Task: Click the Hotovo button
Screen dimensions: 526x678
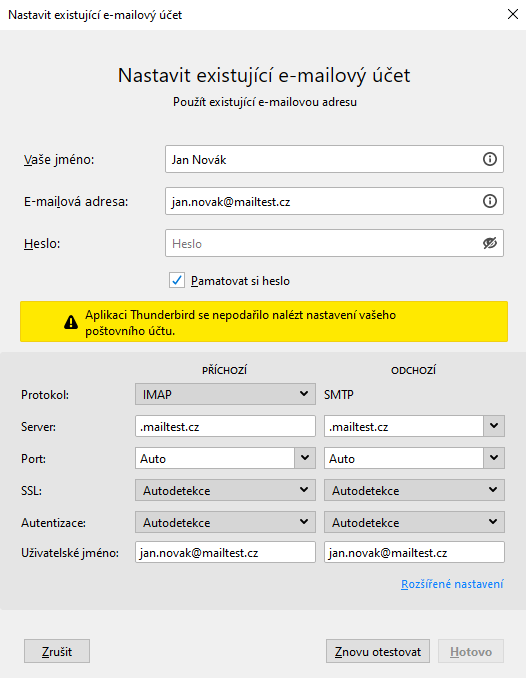Action: point(471,651)
